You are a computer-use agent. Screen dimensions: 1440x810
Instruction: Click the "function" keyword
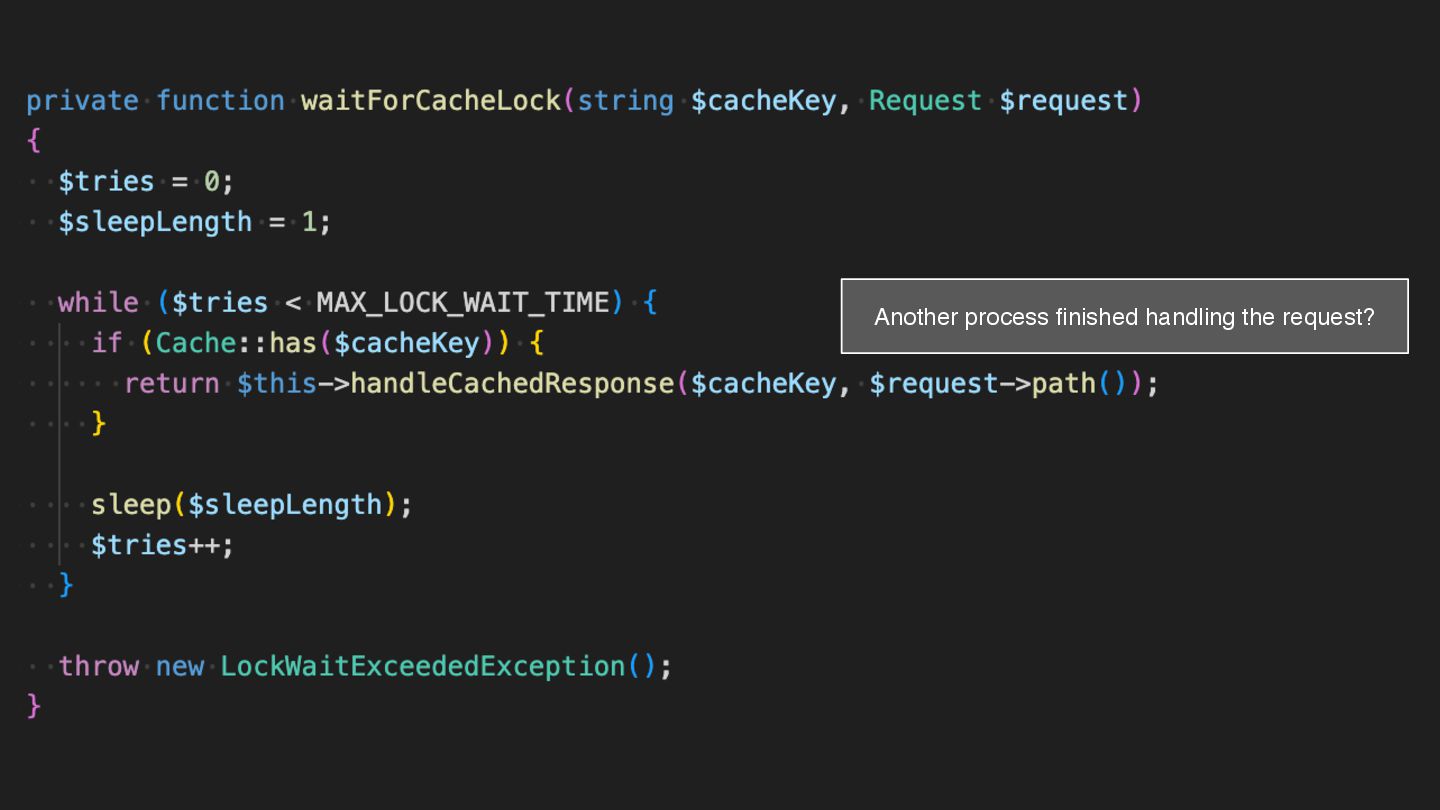(220, 101)
